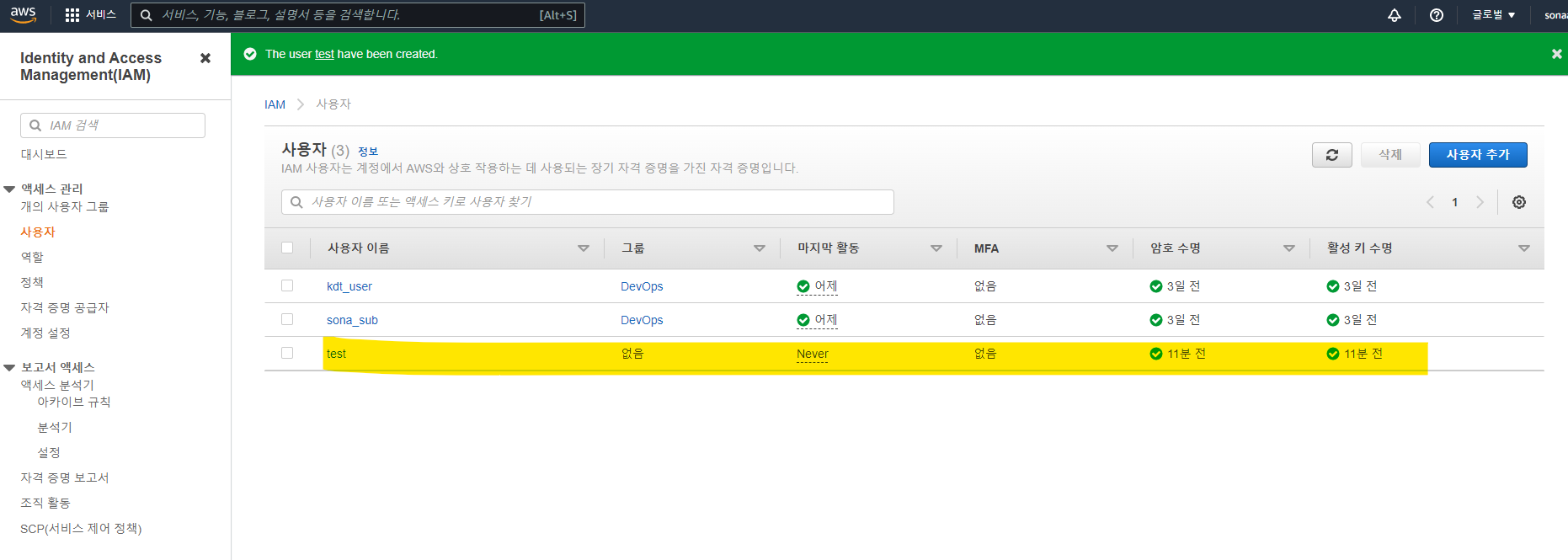The height and width of the screenshot is (560, 1568).
Task: Sort by 활성 키 수명 column arrow
Action: (1524, 248)
